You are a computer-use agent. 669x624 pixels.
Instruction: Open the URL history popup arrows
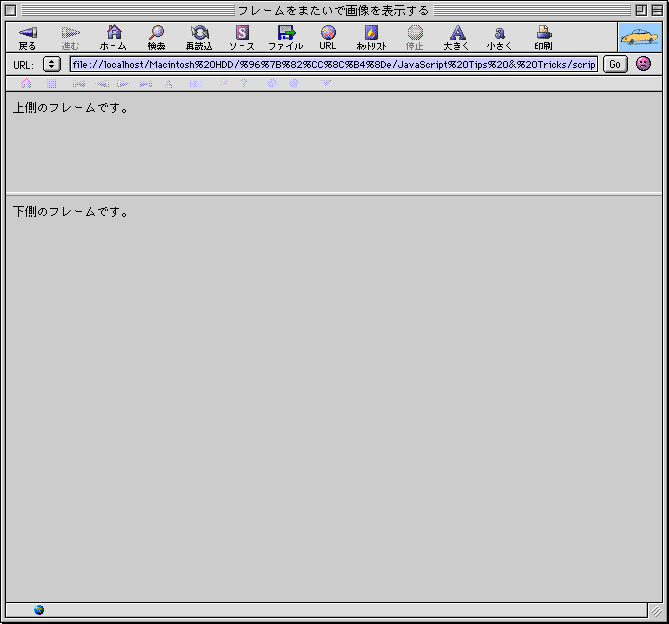52,64
